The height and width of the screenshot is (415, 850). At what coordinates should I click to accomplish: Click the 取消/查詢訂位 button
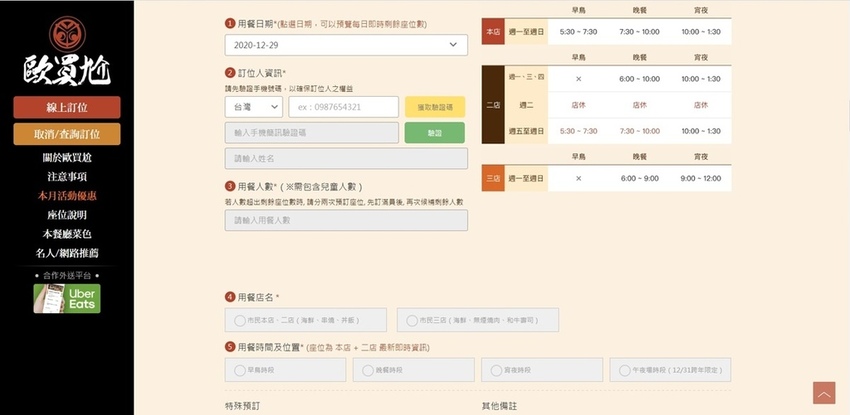[67, 134]
